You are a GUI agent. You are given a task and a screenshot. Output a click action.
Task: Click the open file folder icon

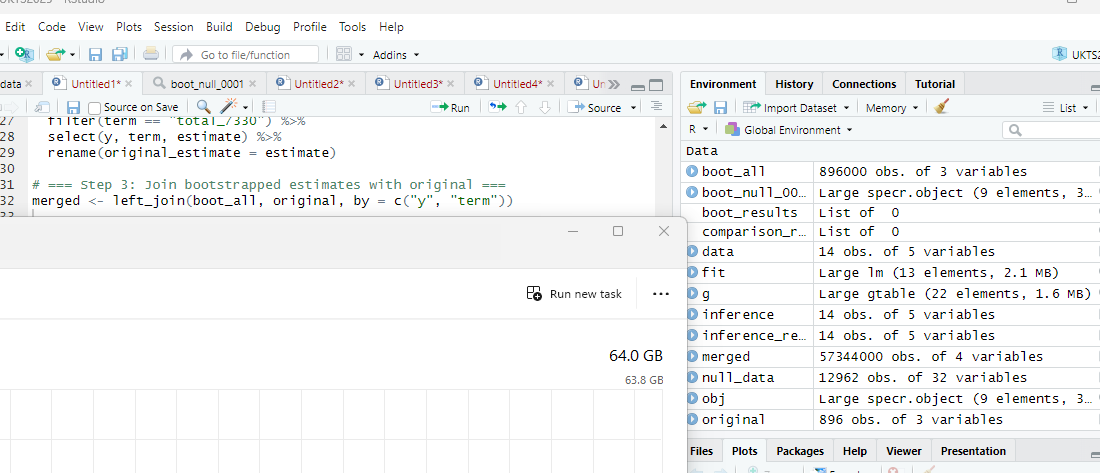pyautogui.click(x=55, y=54)
